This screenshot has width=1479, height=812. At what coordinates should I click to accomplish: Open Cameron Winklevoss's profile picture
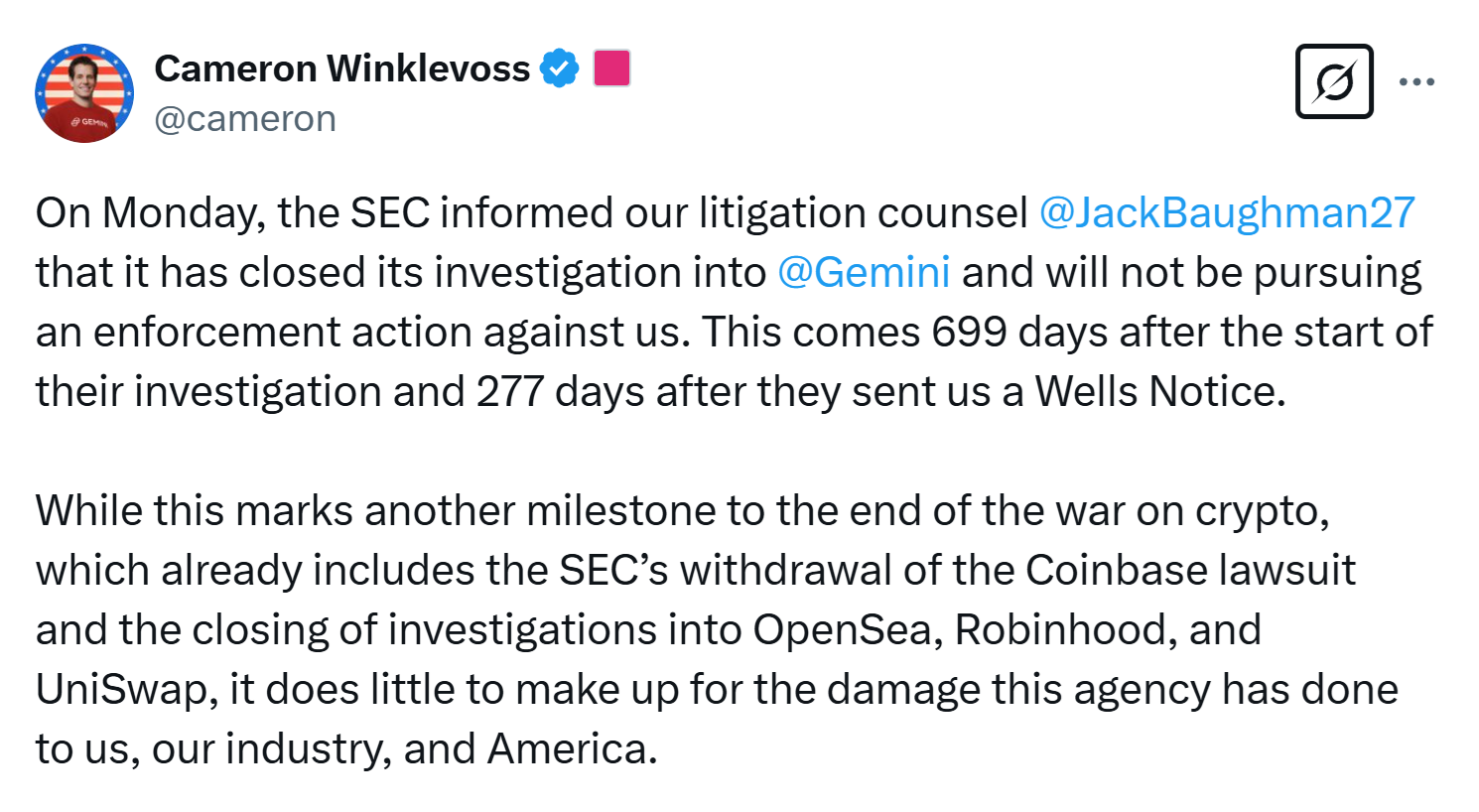[84, 93]
